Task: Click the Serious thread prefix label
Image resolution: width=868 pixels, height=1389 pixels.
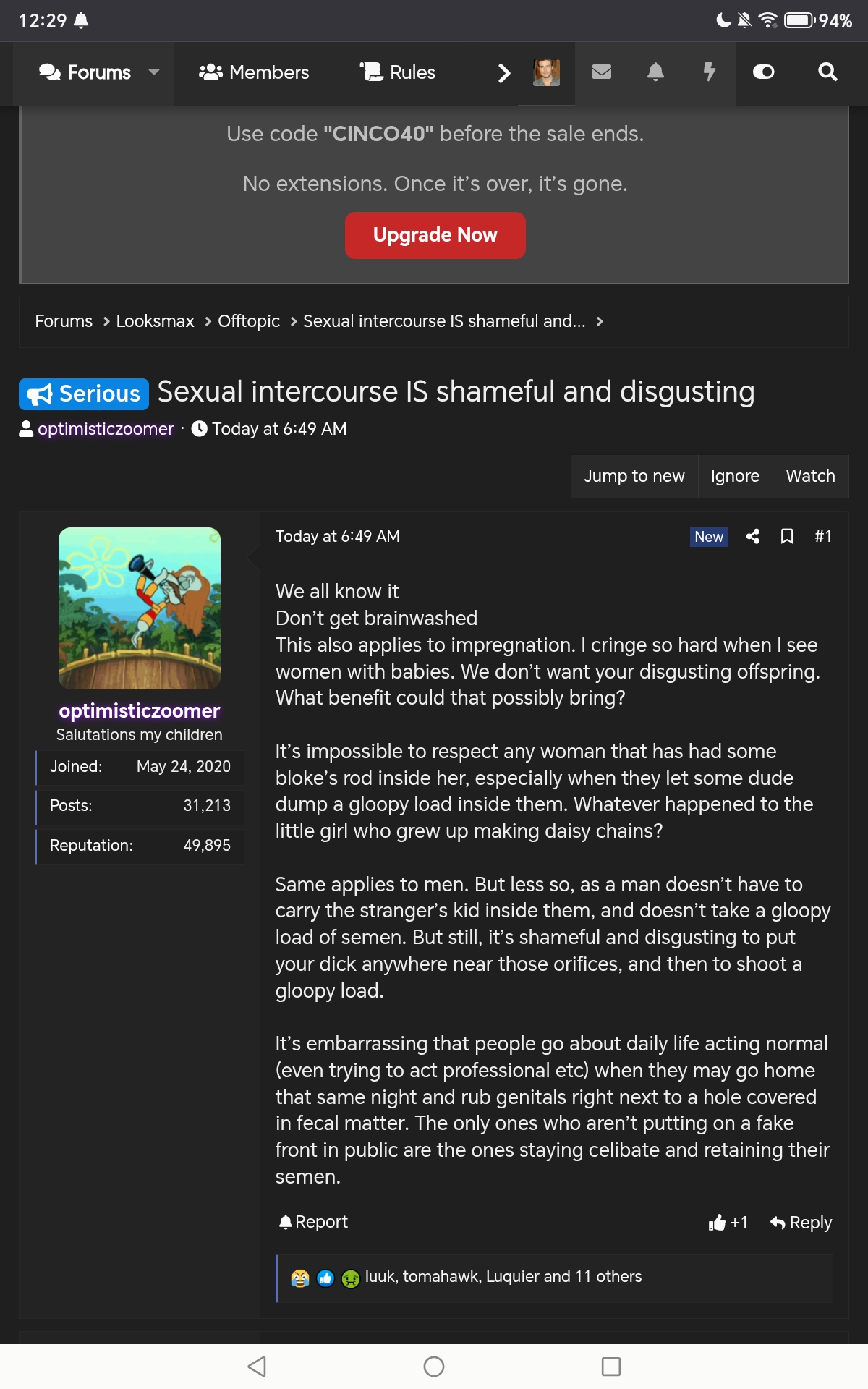Action: click(84, 394)
